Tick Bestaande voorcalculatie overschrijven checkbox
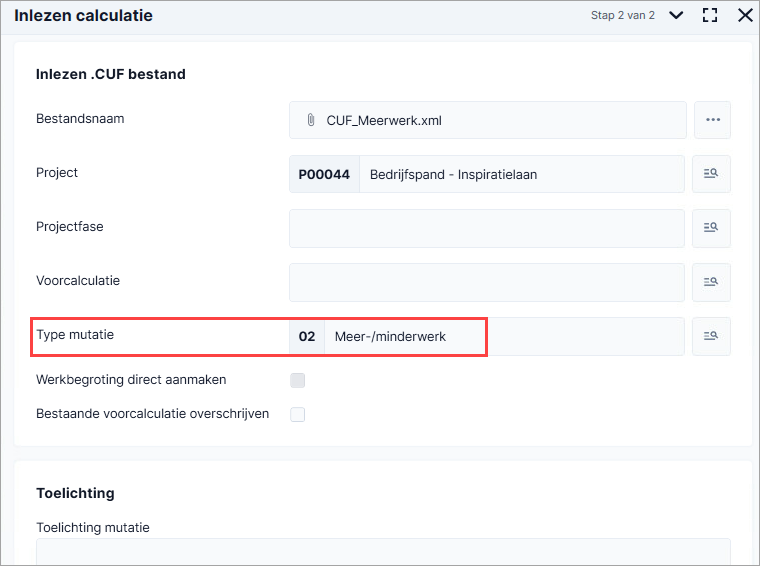Viewport: 760px width, 566px height. tap(298, 414)
